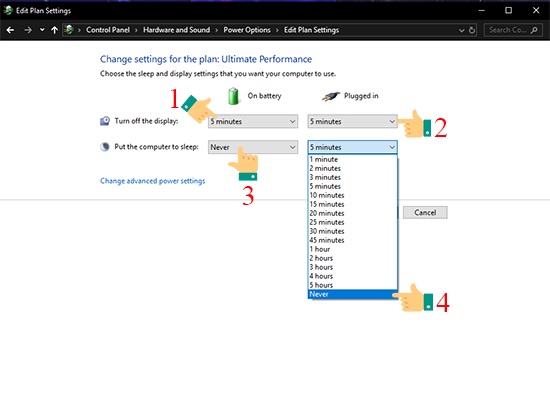Choose 5 minutes in the open list
Screen dimensions: 550x399
(353, 186)
